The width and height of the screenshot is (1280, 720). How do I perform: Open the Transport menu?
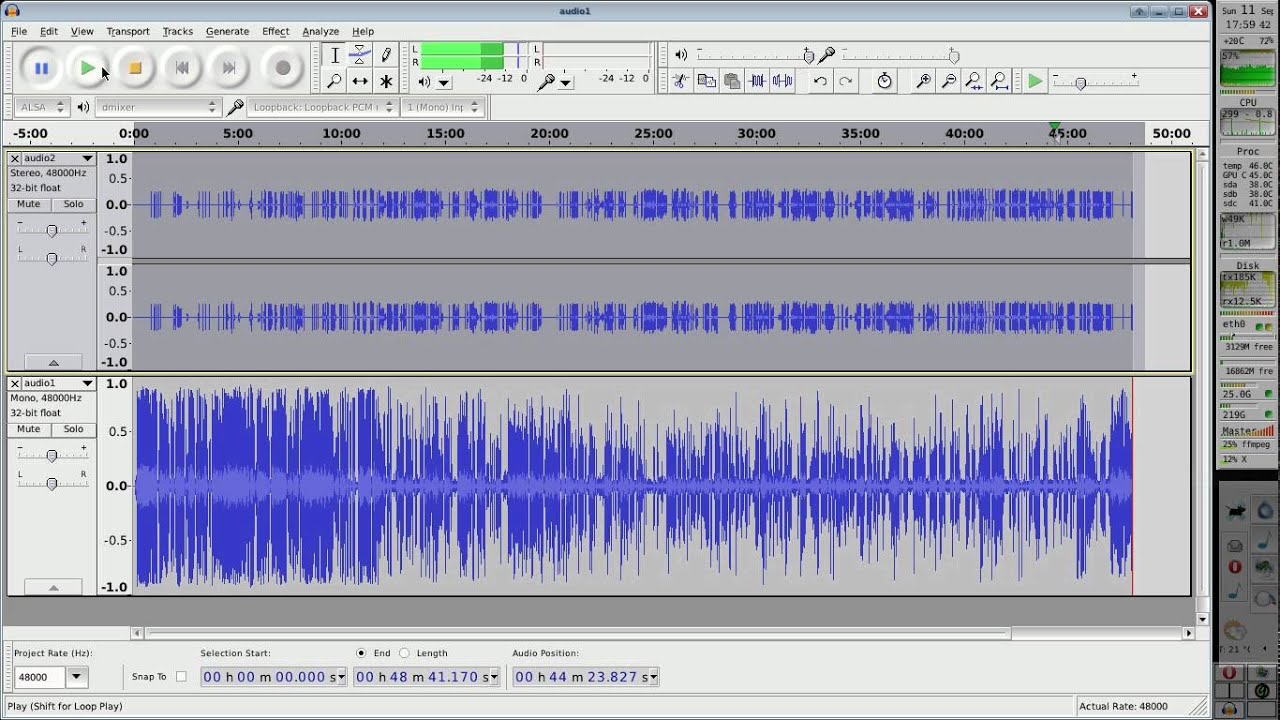(128, 31)
